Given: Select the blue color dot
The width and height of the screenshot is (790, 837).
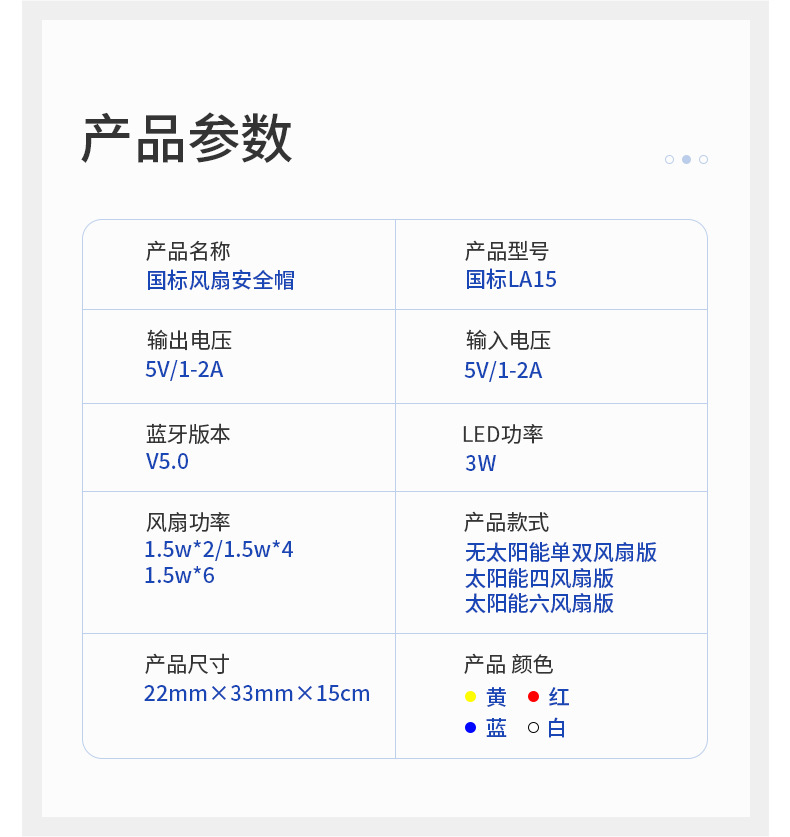Looking at the screenshot, I should [470, 728].
